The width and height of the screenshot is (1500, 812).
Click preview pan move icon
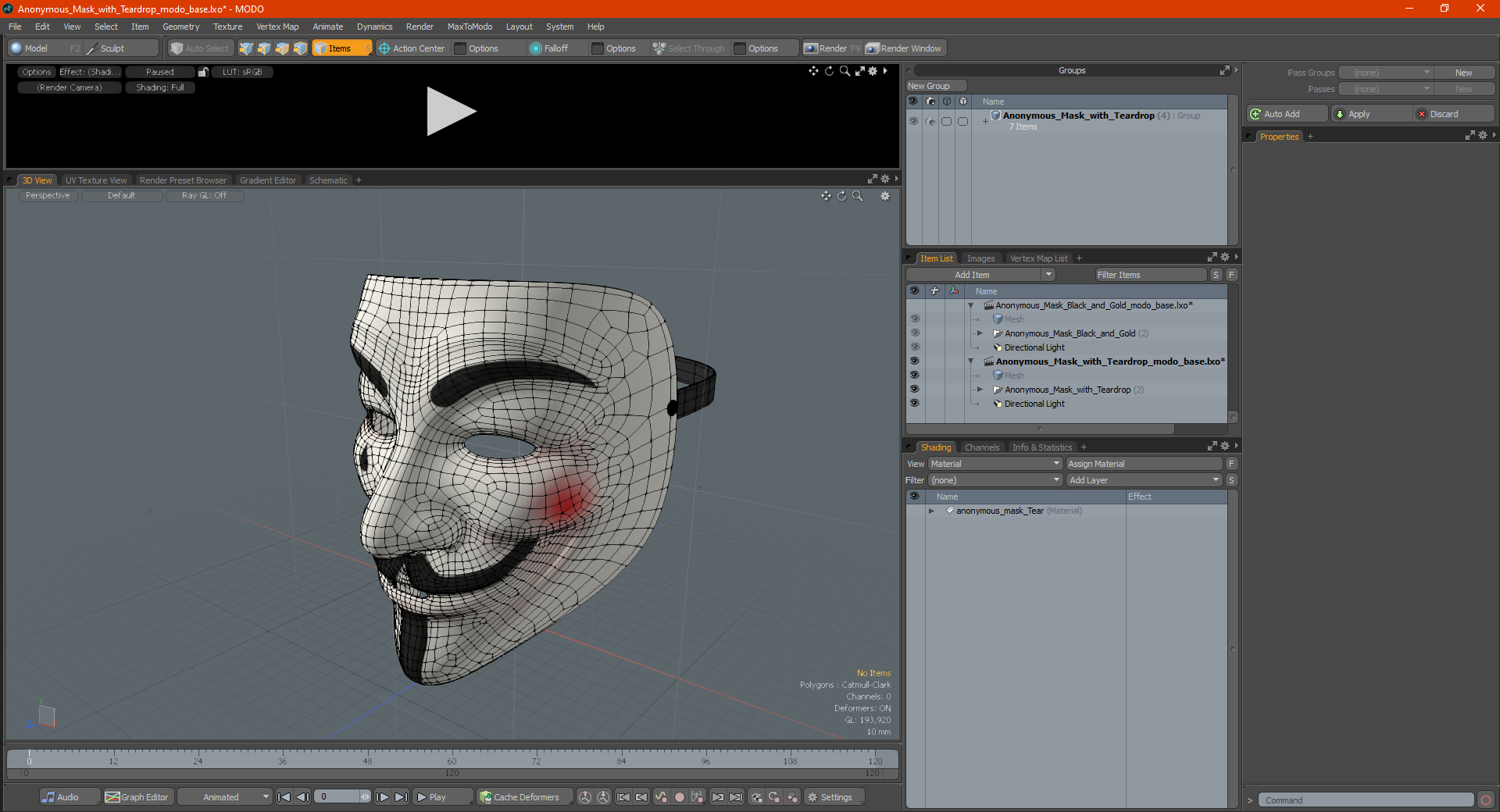tap(813, 71)
